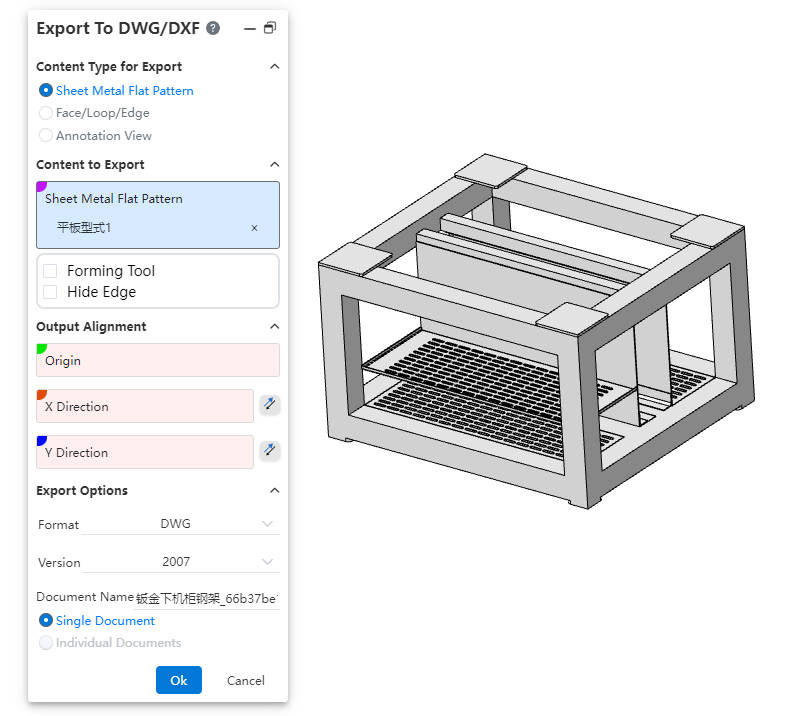Flip X Direction using arrow icon
This screenshot has width=800, height=716.
click(x=269, y=404)
